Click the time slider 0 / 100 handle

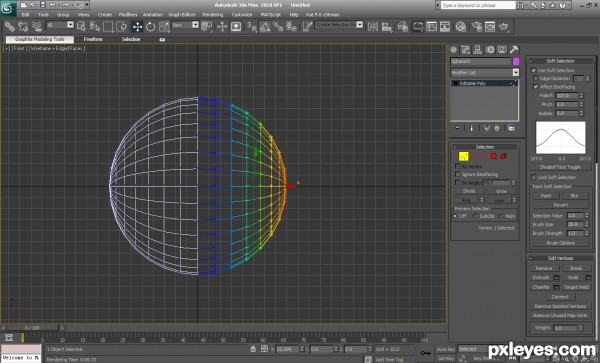(x=32, y=328)
